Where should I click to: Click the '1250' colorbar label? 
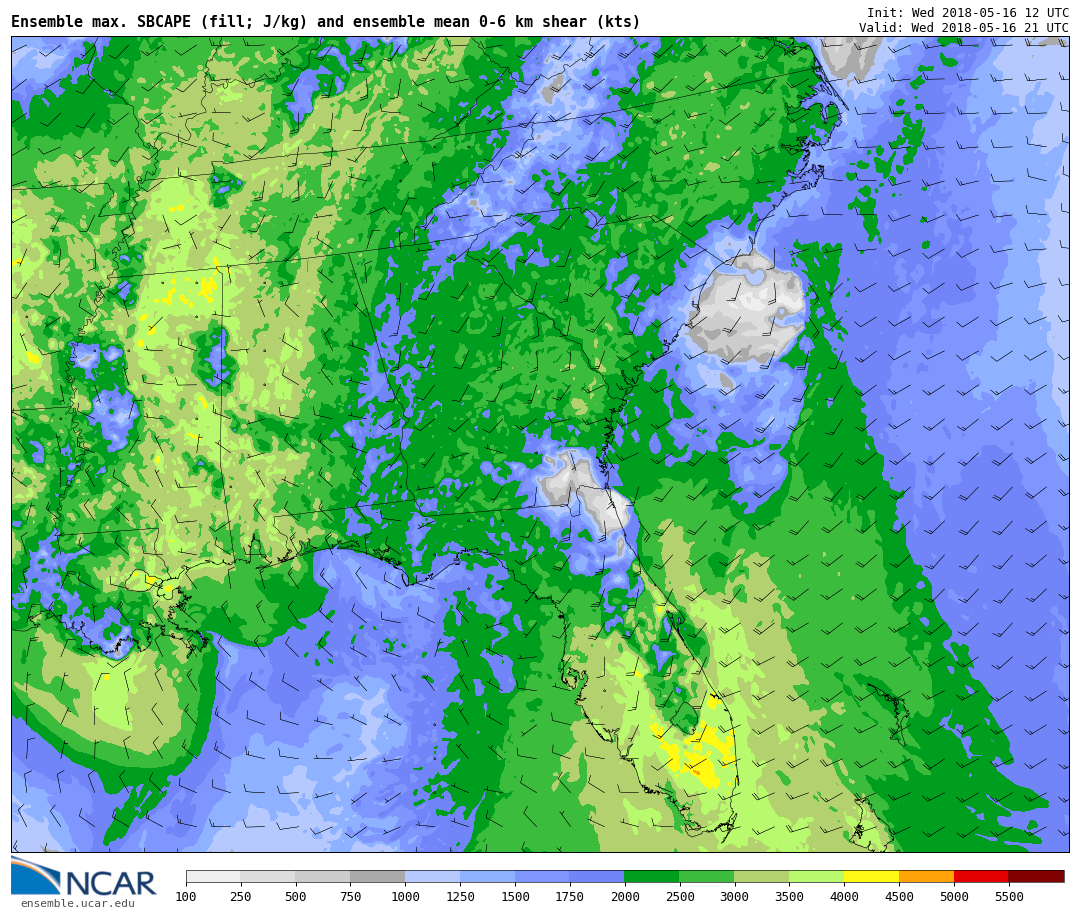[460, 896]
